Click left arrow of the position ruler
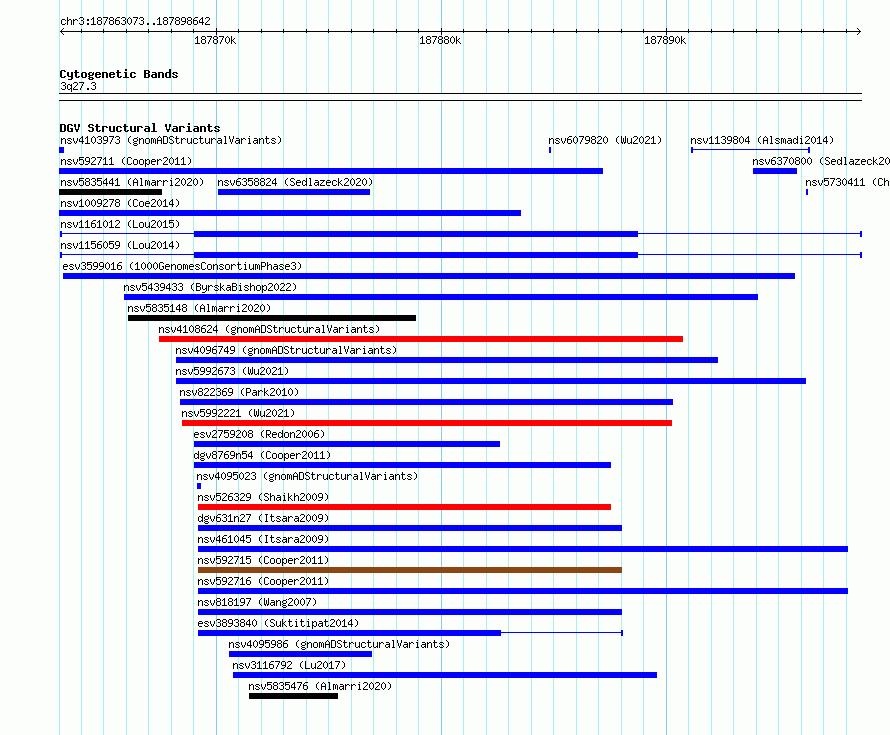890x735 pixels. (62, 31)
